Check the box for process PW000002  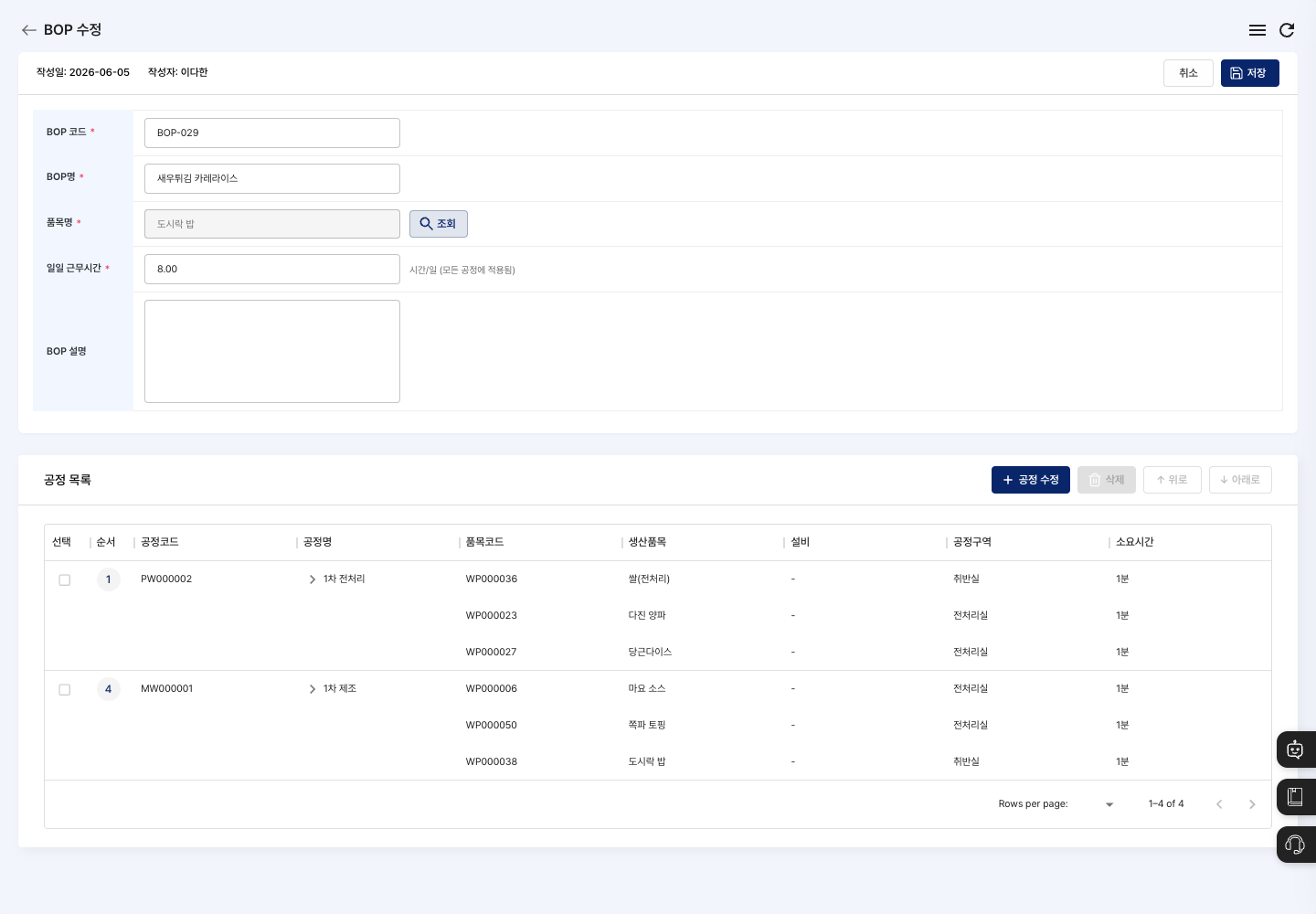point(65,579)
